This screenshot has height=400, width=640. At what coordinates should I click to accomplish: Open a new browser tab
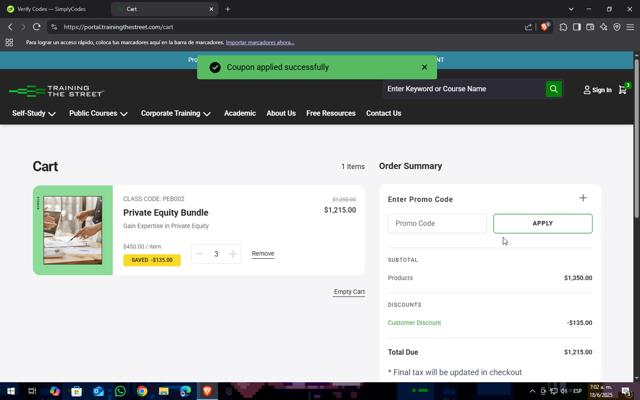pyautogui.click(x=228, y=9)
